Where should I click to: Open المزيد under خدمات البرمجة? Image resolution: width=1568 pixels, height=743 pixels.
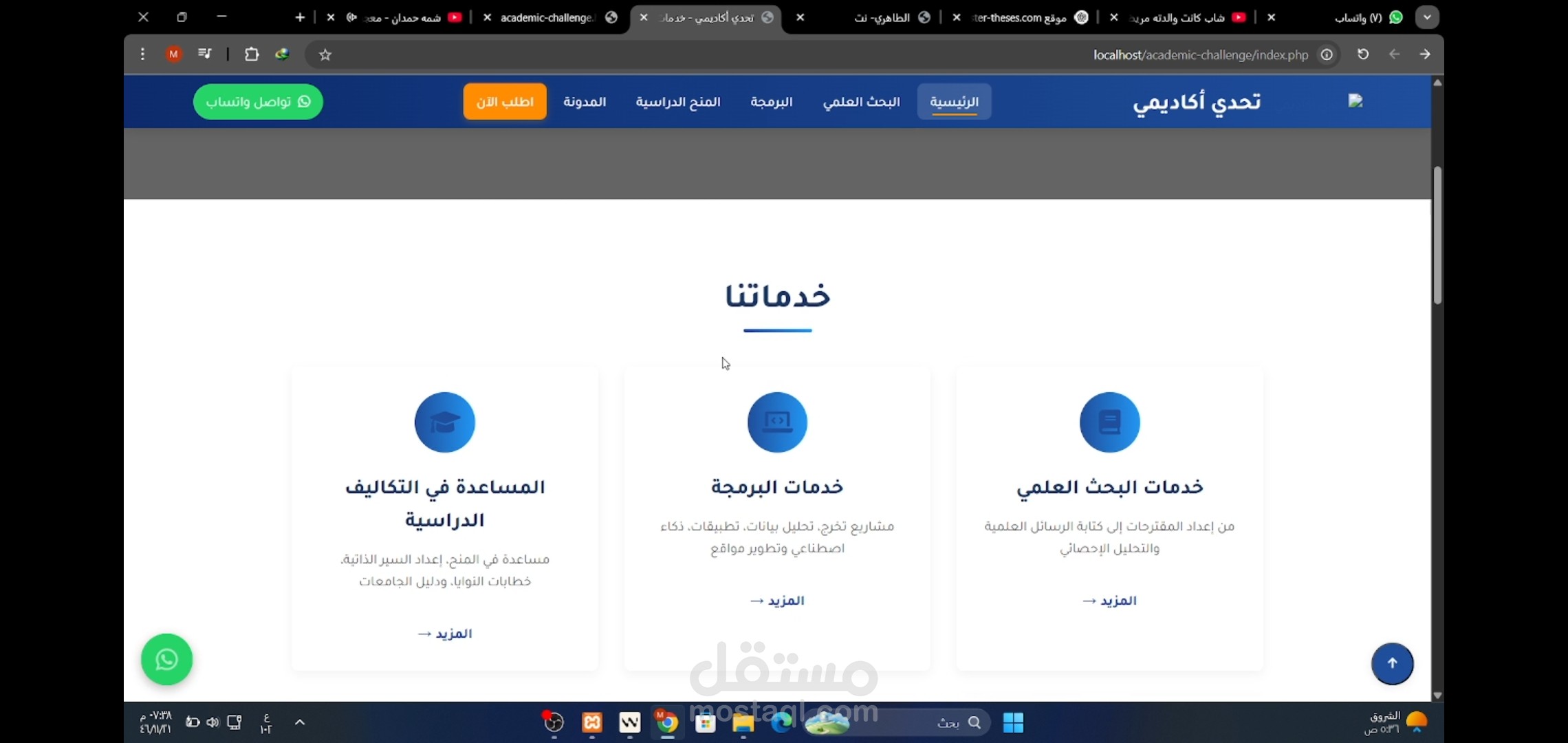(777, 601)
